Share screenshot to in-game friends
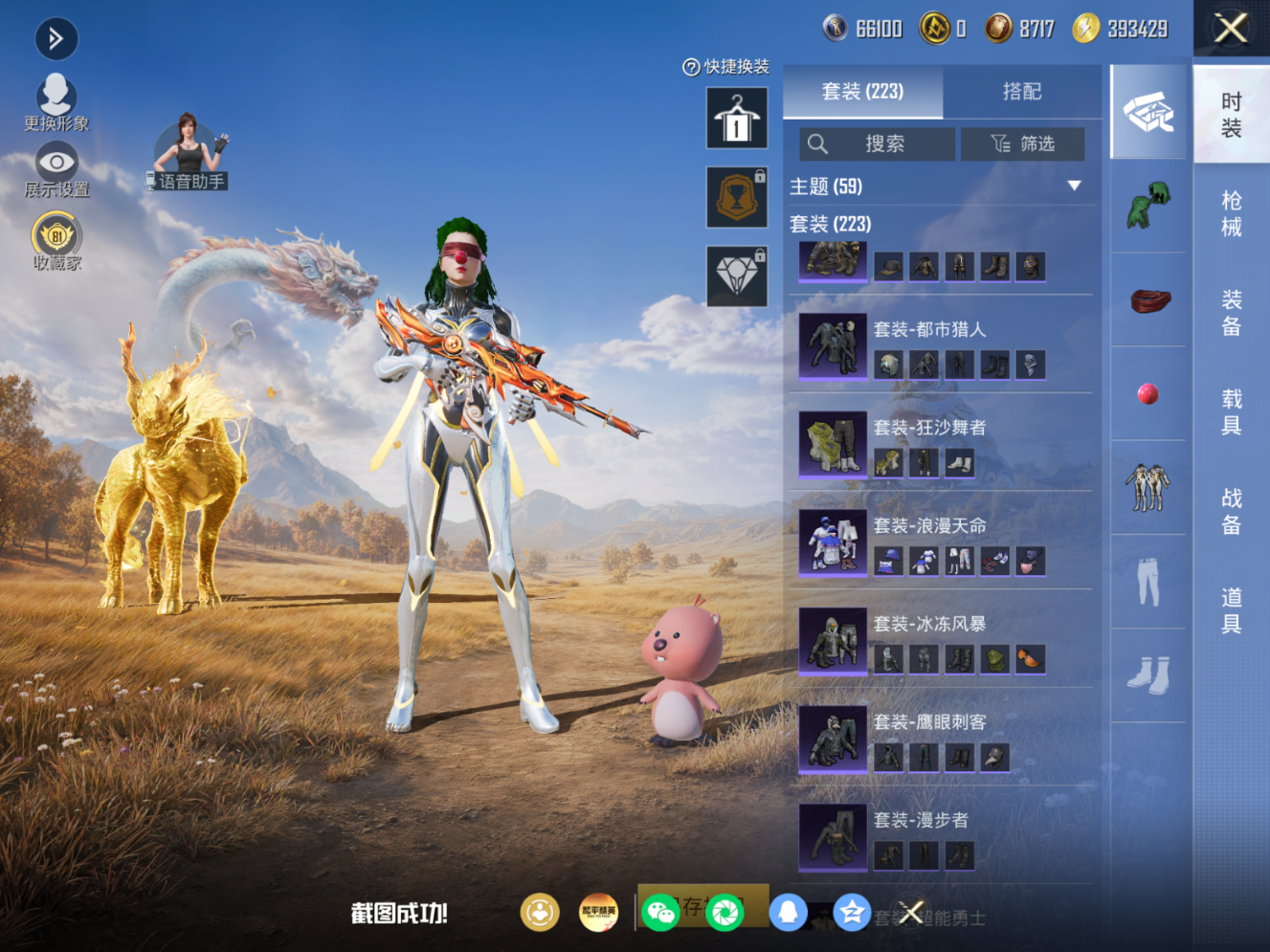Screen dimensions: 1270x952 coord(540,913)
